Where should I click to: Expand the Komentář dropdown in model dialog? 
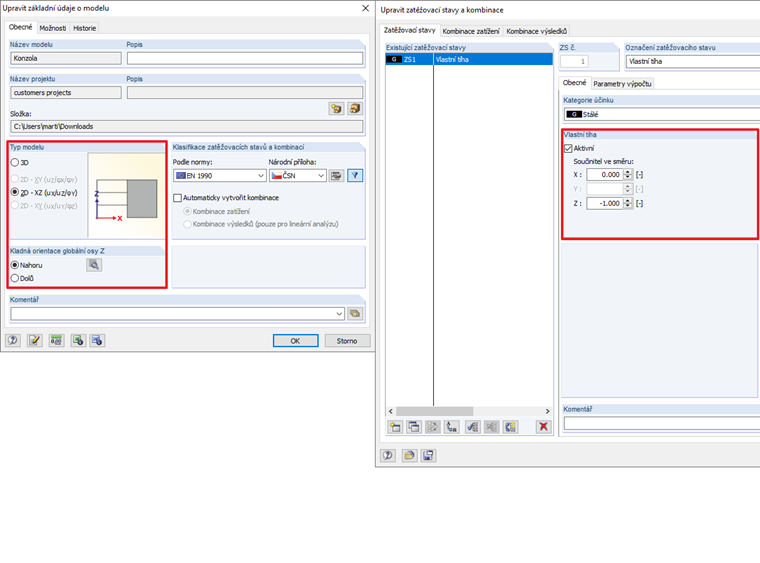(339, 313)
